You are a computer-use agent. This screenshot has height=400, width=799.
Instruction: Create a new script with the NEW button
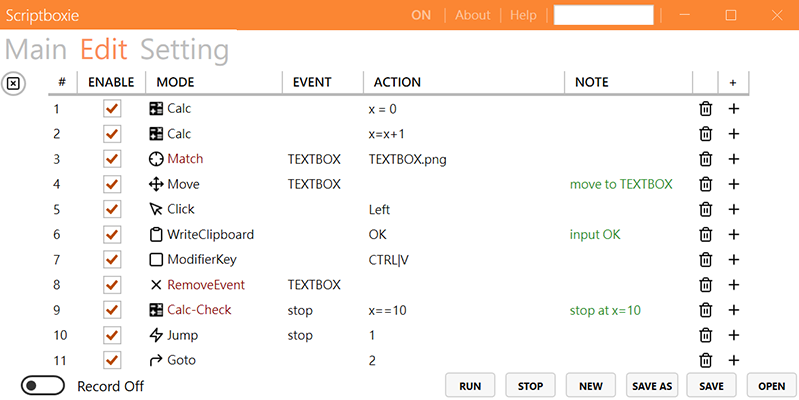pyautogui.click(x=591, y=386)
